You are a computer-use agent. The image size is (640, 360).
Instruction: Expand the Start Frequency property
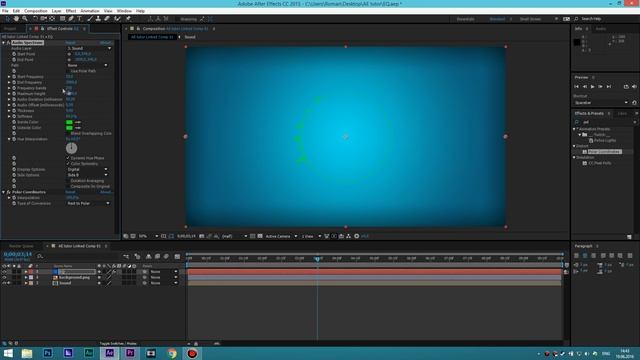9,77
